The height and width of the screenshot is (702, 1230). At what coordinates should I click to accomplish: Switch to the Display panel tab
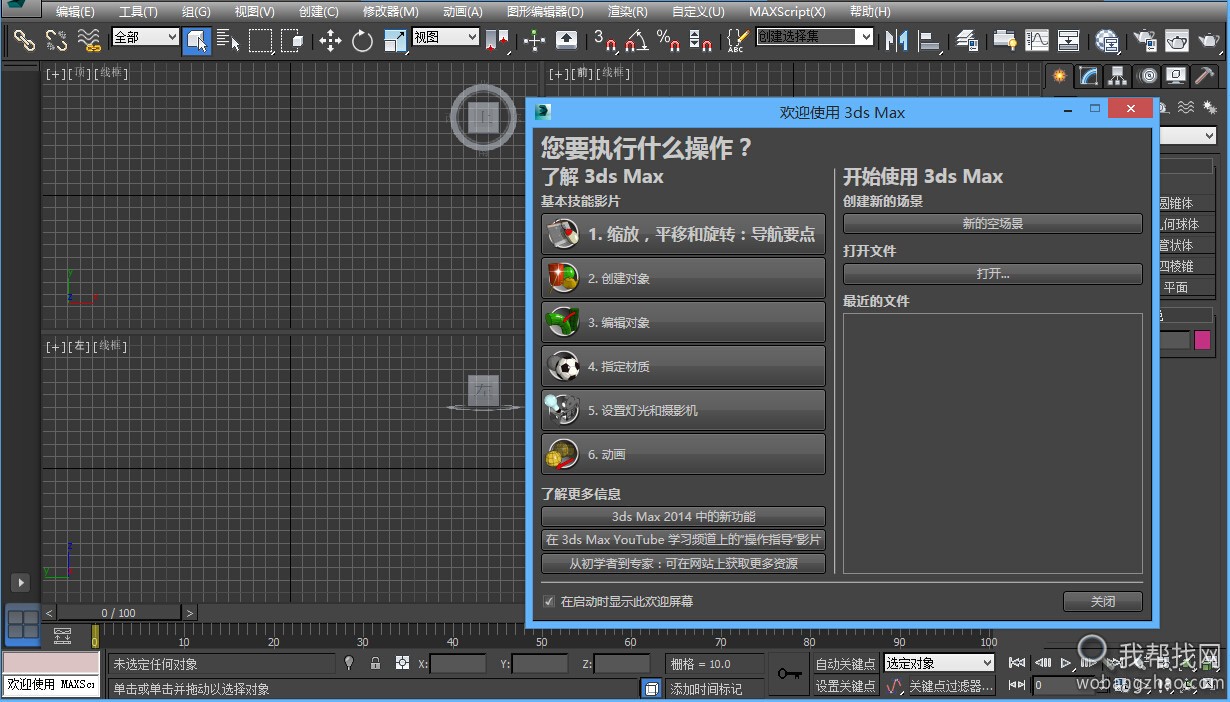(1177, 76)
